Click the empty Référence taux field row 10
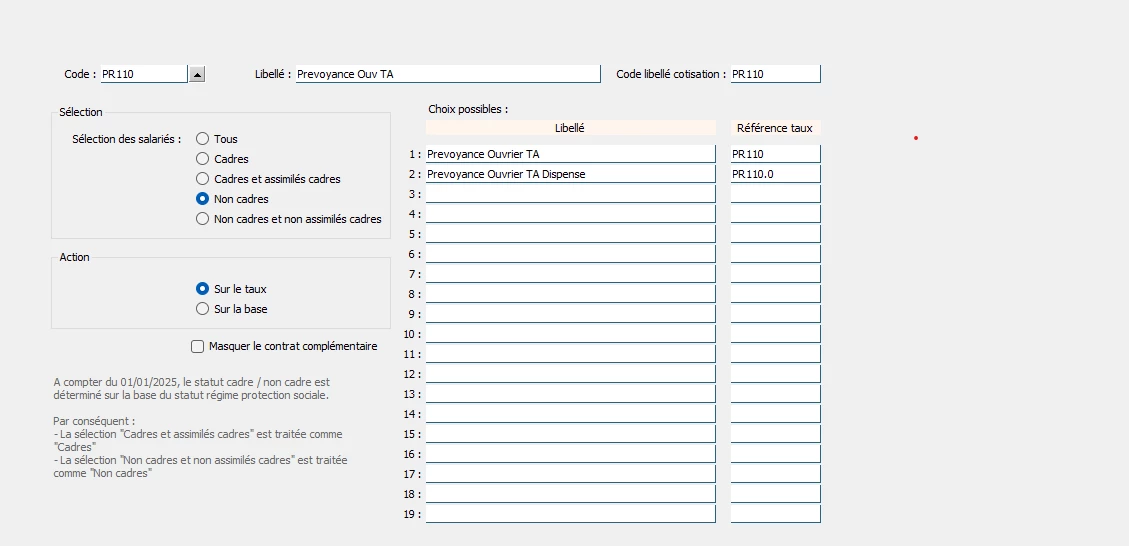 (775, 334)
